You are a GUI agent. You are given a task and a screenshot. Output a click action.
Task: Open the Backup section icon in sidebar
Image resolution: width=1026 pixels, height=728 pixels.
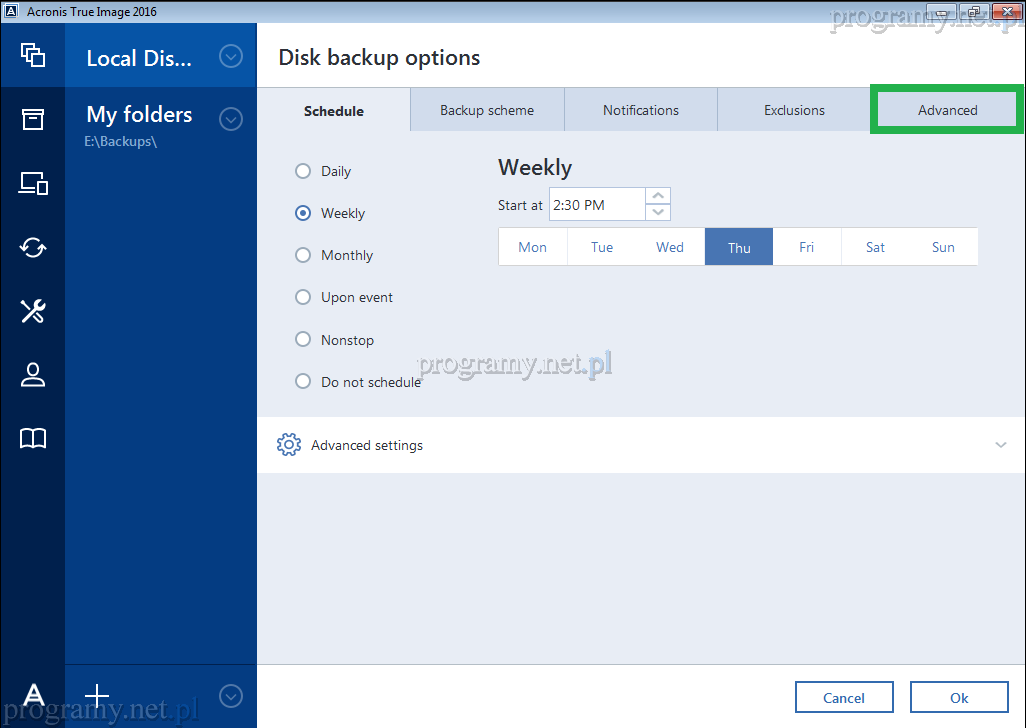pos(33,55)
